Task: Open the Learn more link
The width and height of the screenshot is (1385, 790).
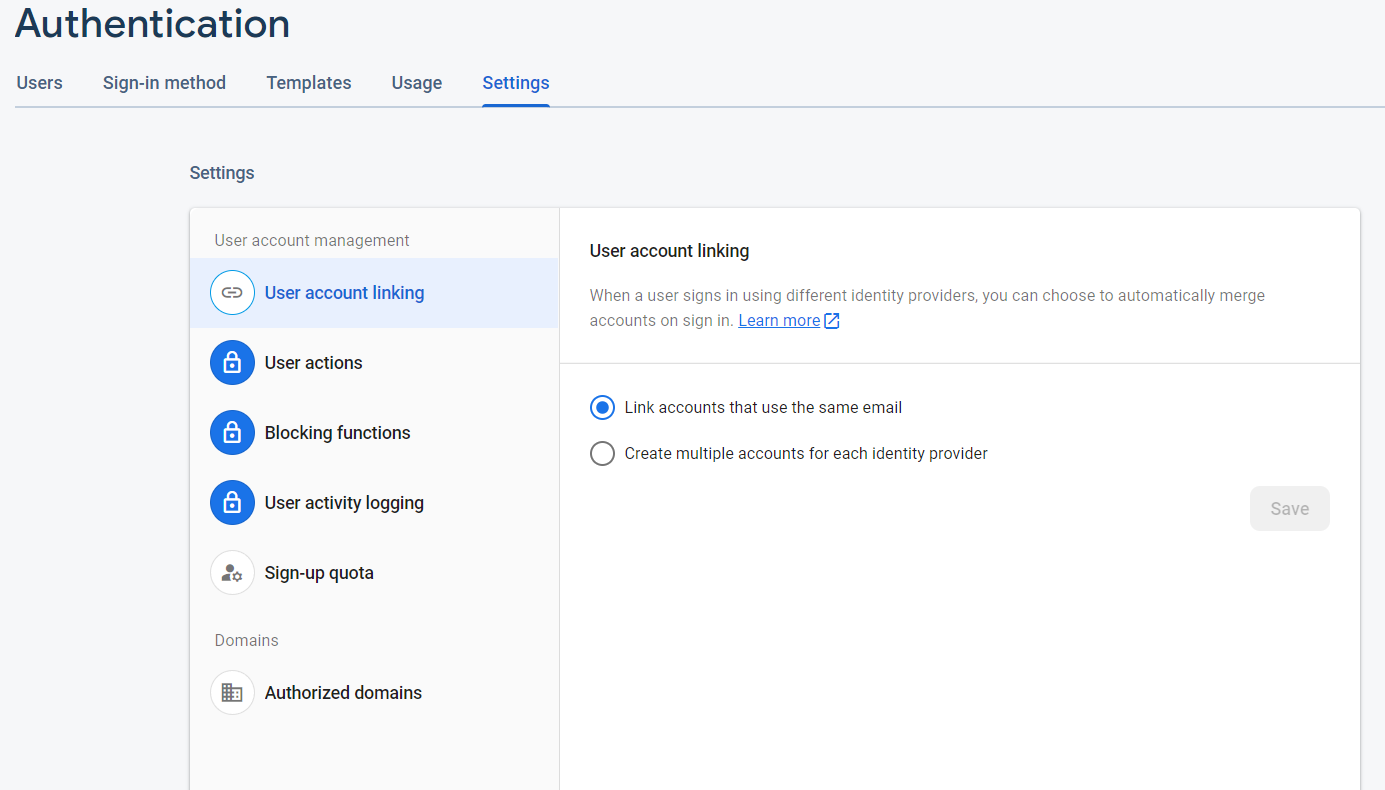Action: (779, 321)
